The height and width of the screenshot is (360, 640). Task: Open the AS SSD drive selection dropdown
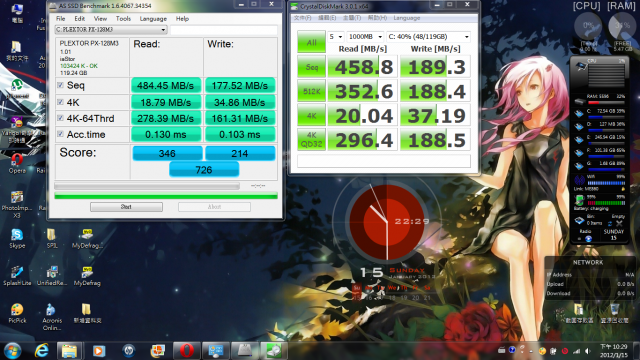111,29
